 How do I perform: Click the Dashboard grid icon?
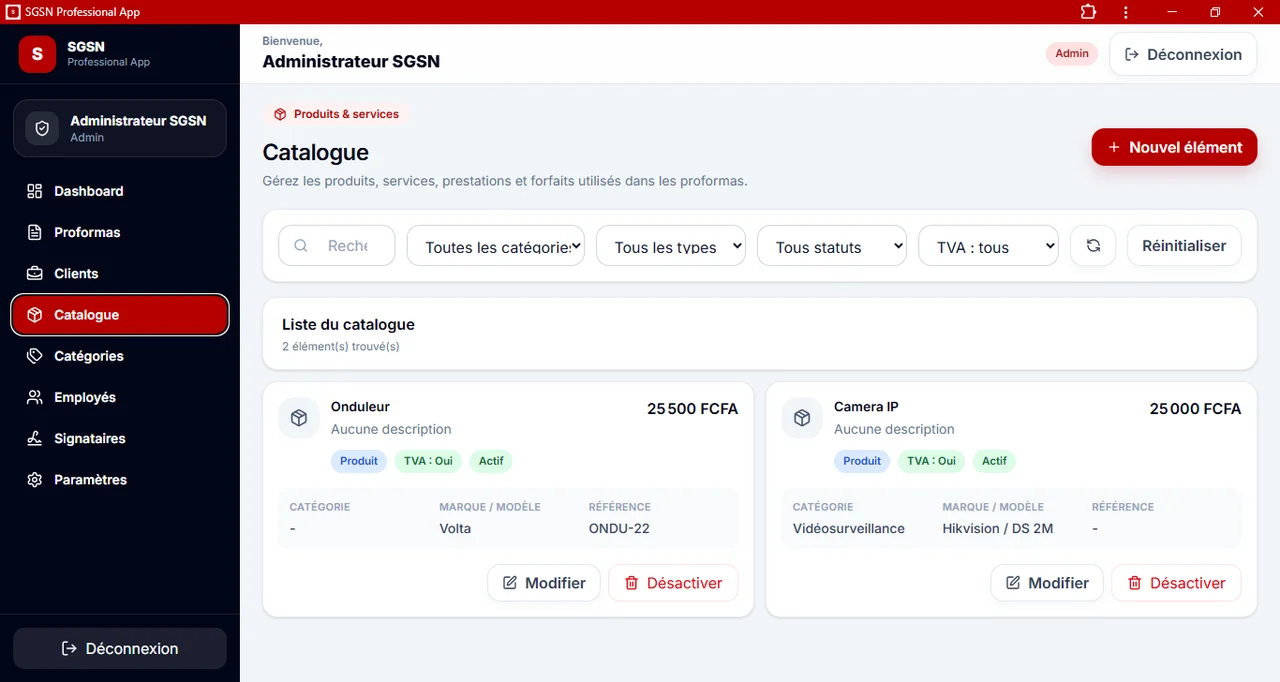point(35,191)
